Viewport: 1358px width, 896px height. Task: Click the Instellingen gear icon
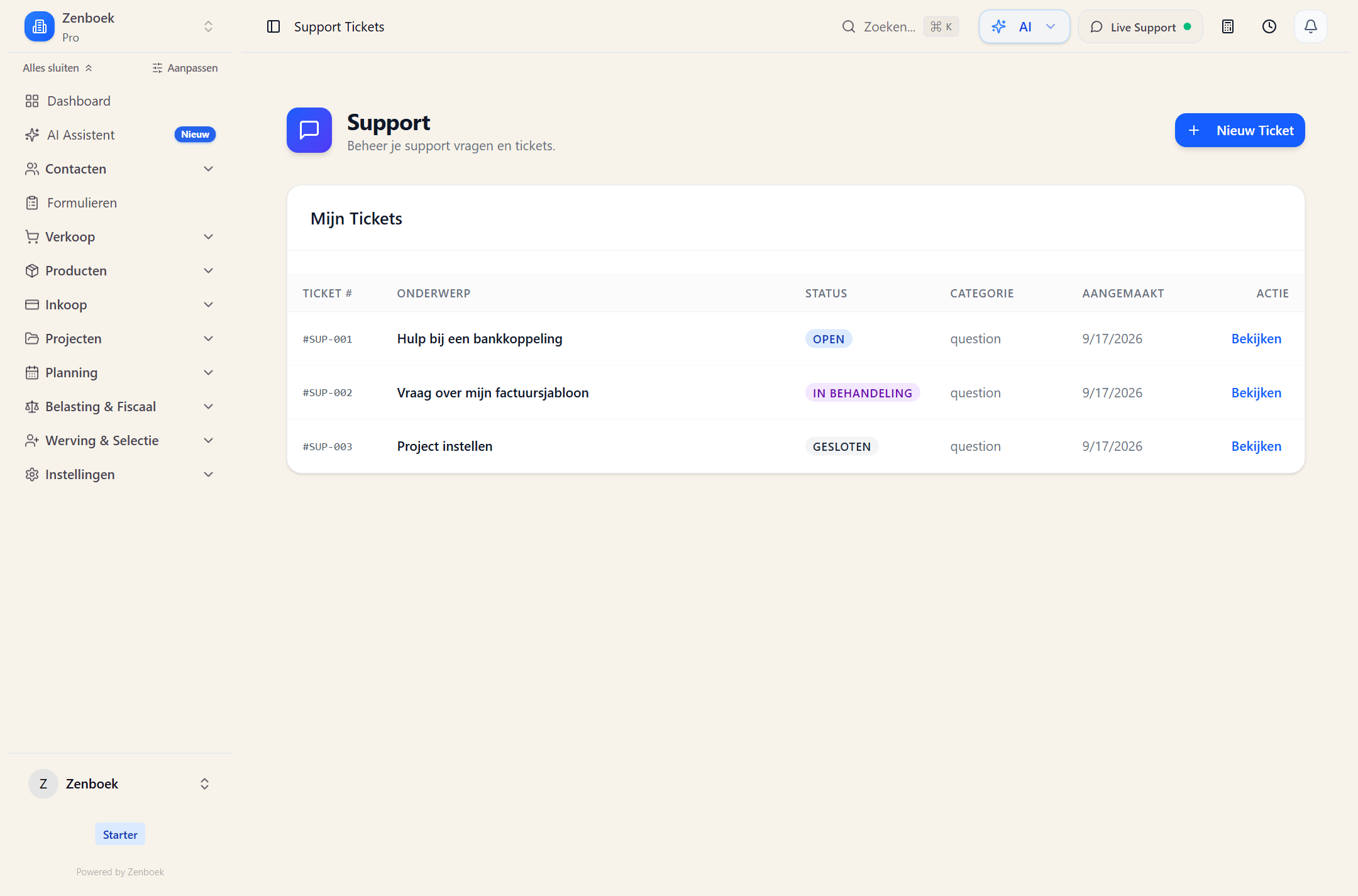click(x=32, y=475)
